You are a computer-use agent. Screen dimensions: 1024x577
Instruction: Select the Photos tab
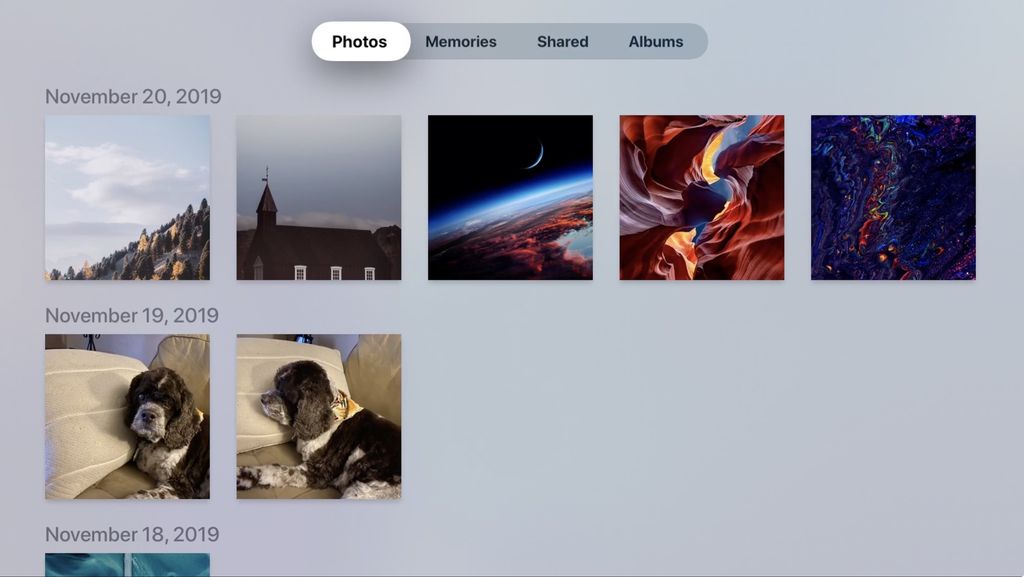click(360, 41)
